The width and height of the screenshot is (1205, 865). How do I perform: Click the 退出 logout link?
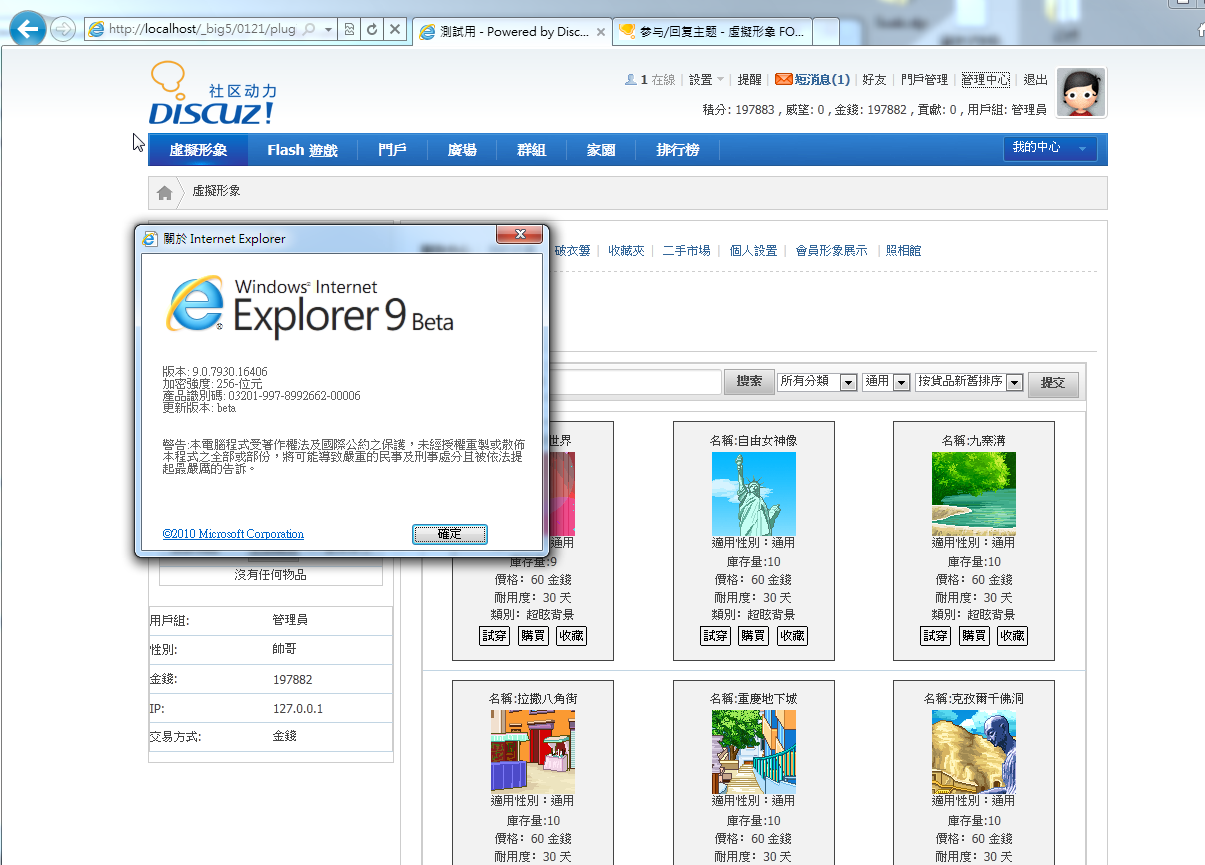(1035, 80)
